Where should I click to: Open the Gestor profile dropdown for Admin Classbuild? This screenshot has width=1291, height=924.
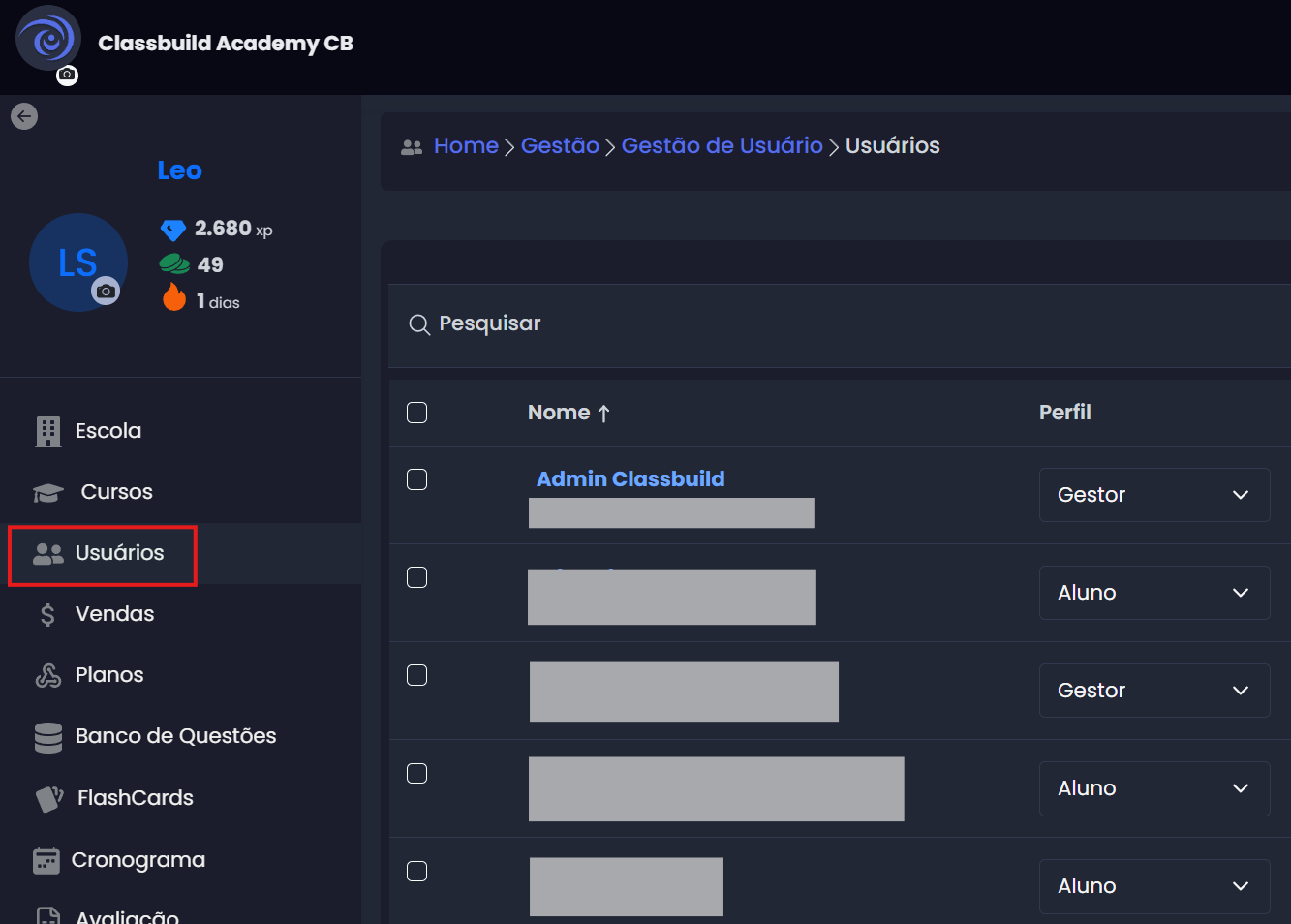pos(1153,495)
